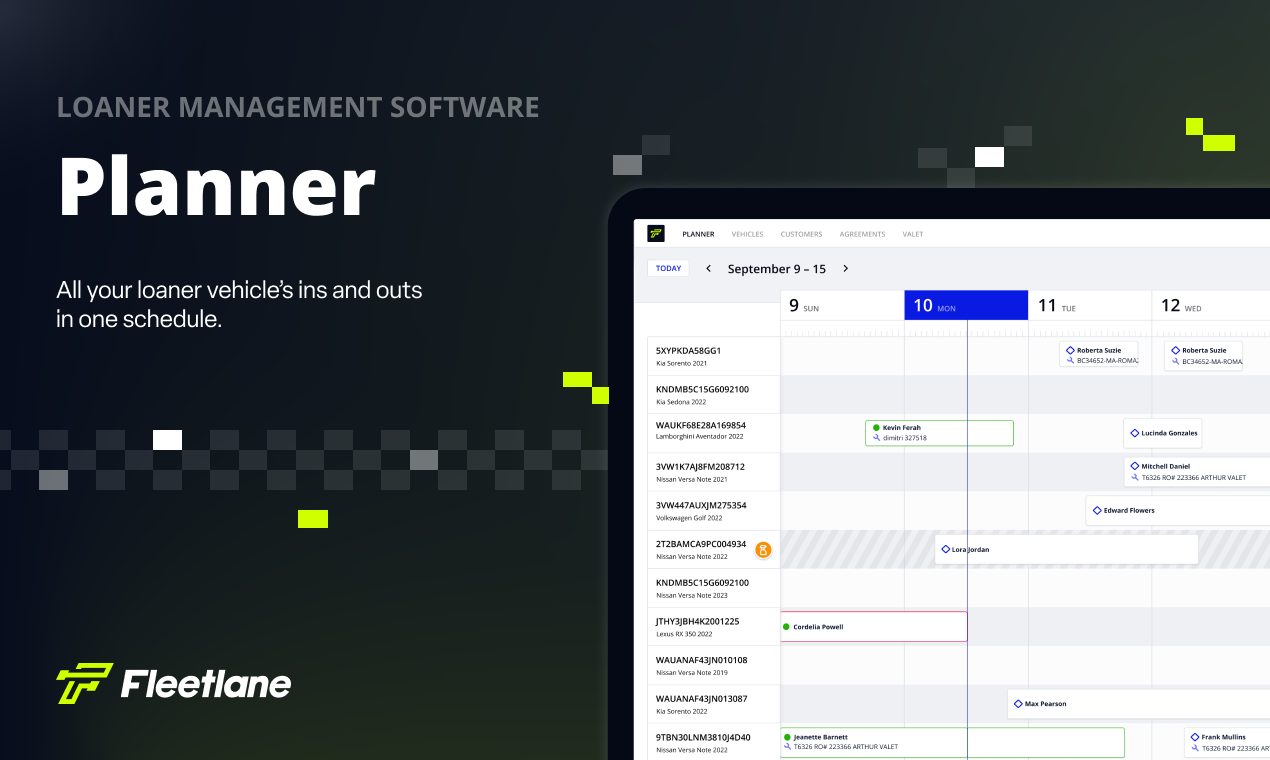Click the left chevron to view previous week

[x=708, y=268]
